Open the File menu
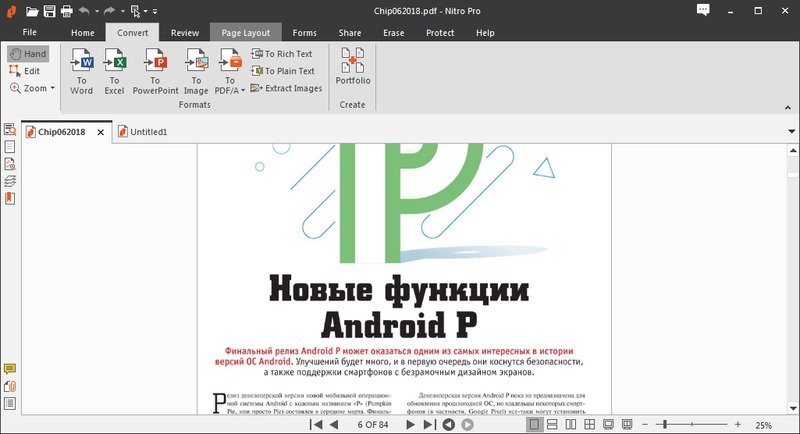The width and height of the screenshot is (800, 434). pyautogui.click(x=30, y=32)
